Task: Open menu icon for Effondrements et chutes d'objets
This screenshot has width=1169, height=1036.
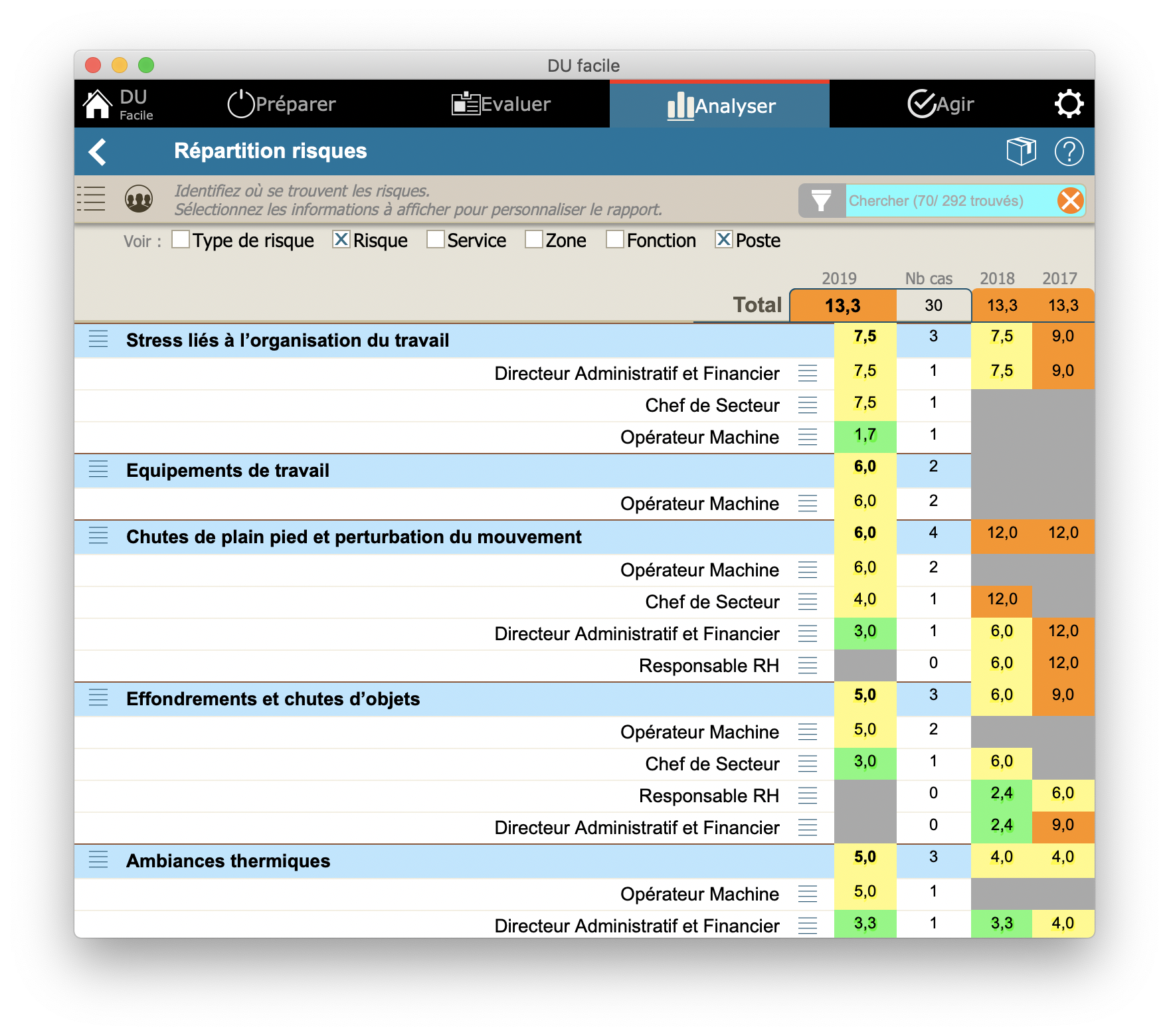Action: [x=98, y=697]
